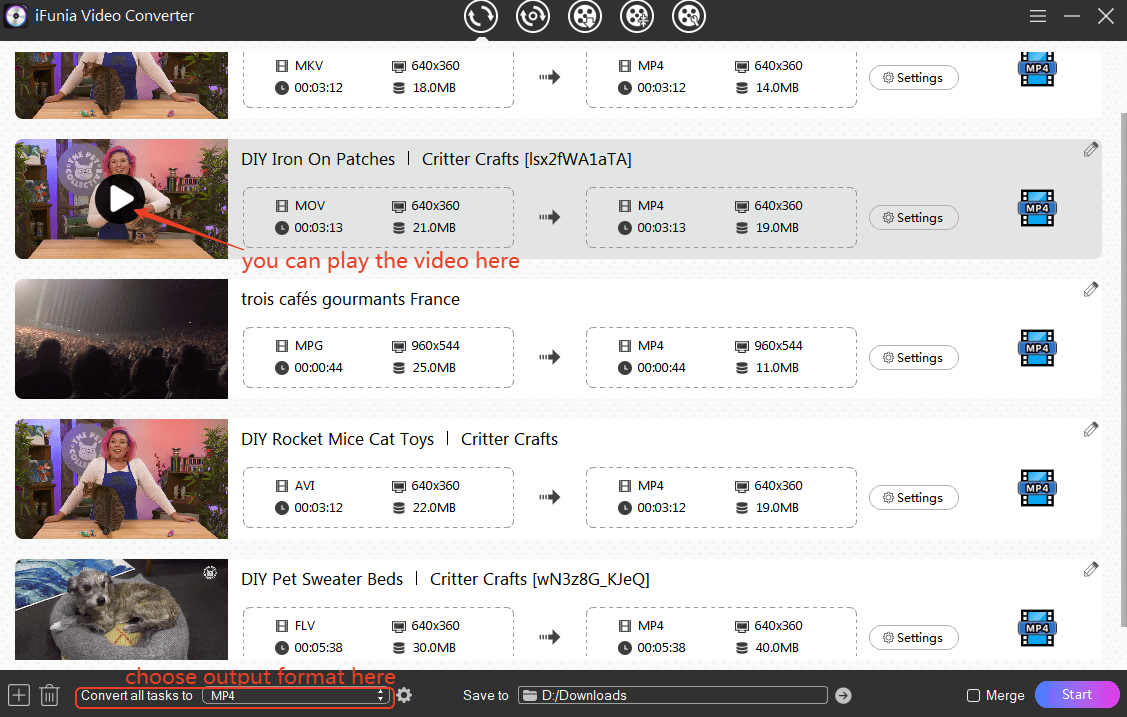The width and height of the screenshot is (1127, 717).
Task: Play the DIY Iron On Patches video
Action: pyautogui.click(x=121, y=199)
